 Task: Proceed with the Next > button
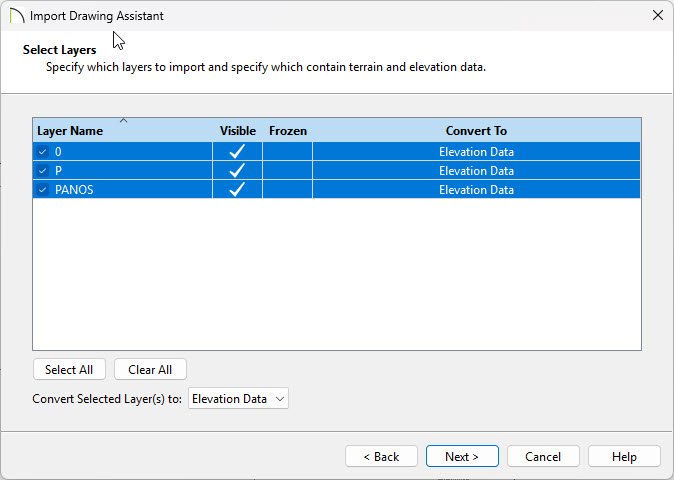pyautogui.click(x=462, y=456)
